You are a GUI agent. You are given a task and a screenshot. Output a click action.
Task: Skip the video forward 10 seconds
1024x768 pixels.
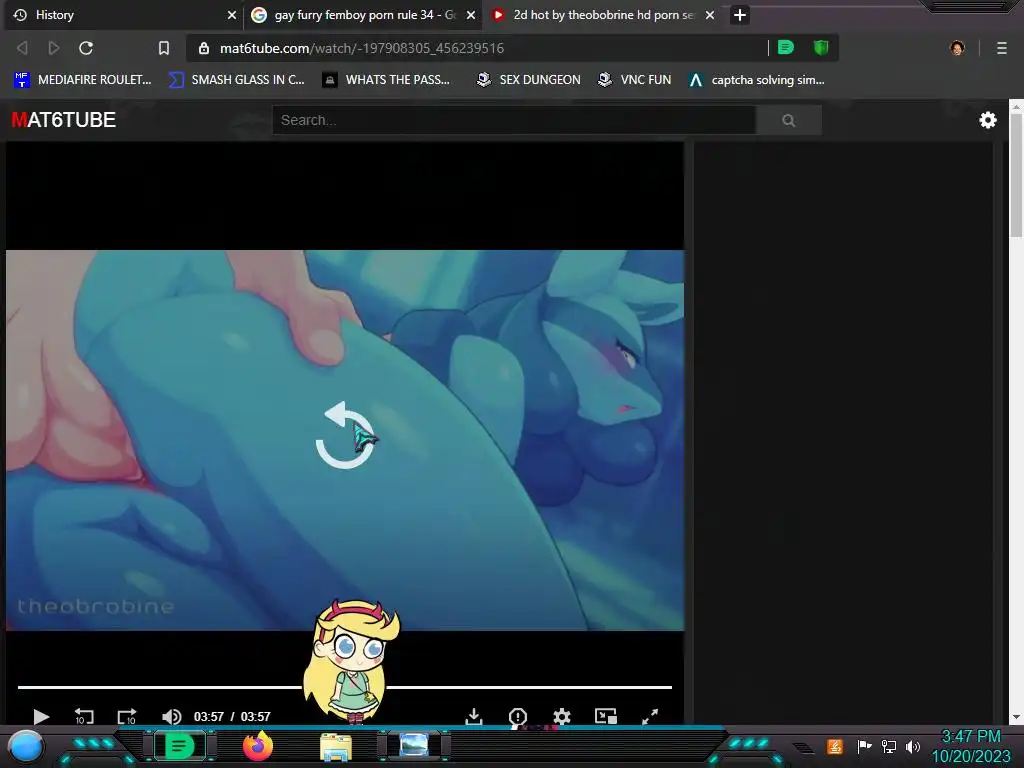127,716
